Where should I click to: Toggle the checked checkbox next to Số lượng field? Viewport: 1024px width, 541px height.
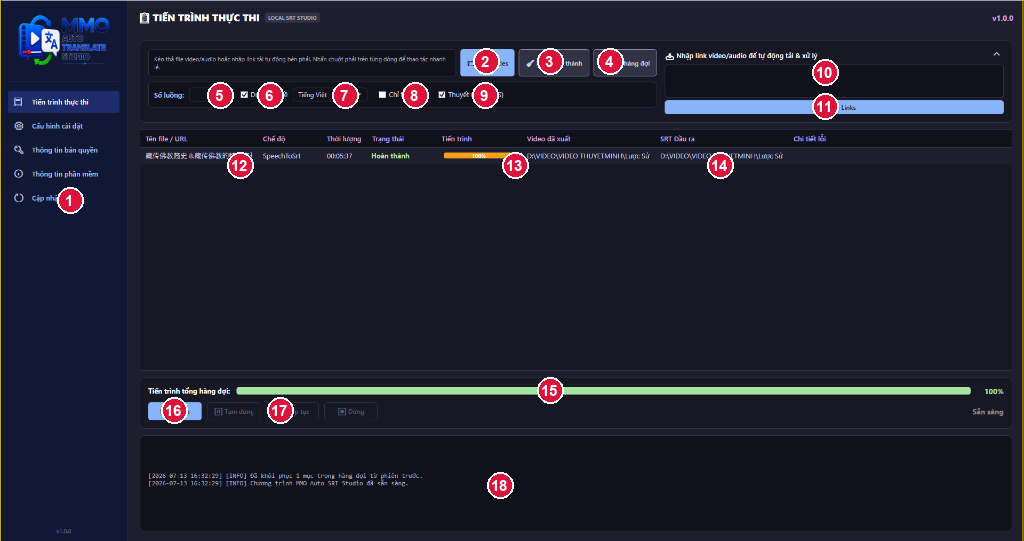coord(244,95)
